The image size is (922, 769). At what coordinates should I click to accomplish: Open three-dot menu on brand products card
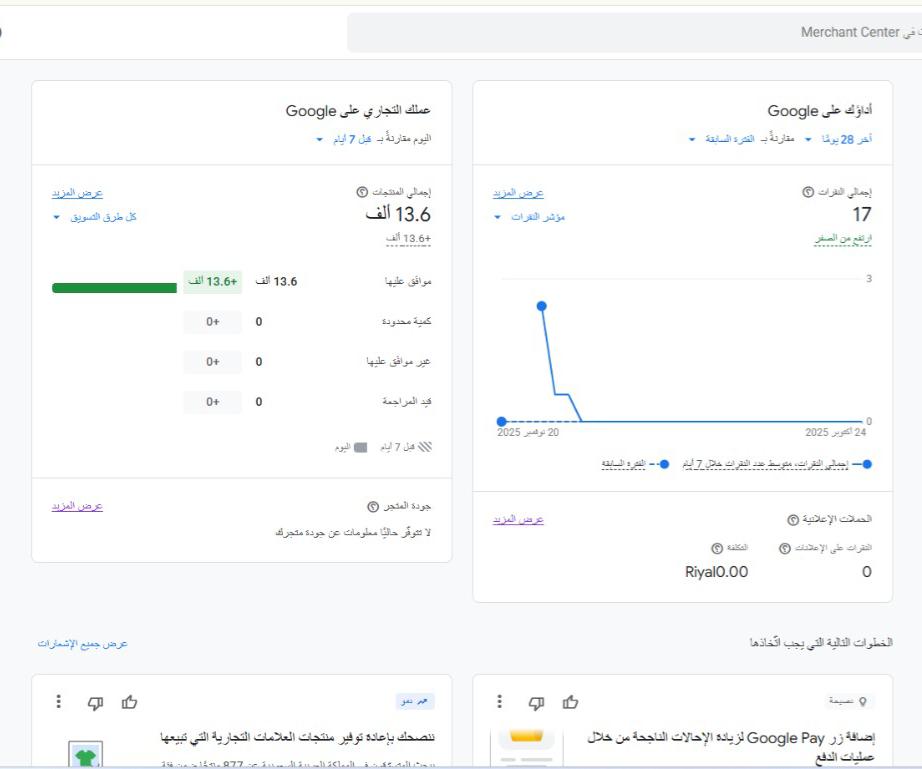[59, 702]
